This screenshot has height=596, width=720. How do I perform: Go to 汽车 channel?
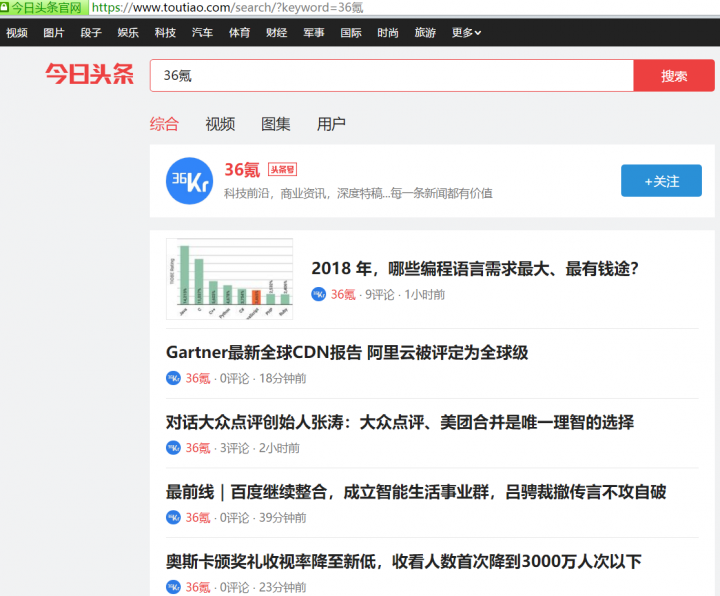pyautogui.click(x=202, y=33)
